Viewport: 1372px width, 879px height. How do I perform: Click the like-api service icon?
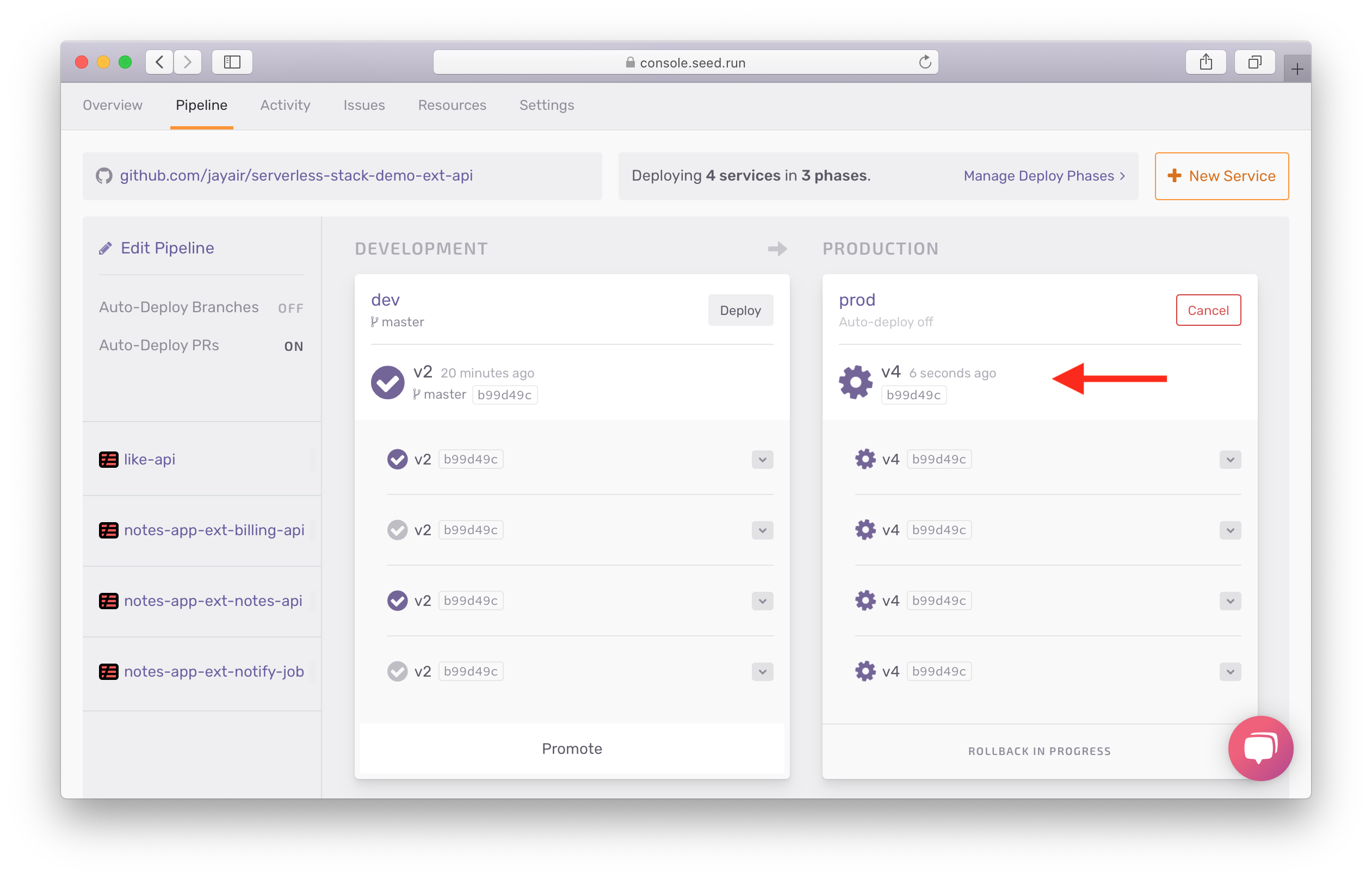[108, 459]
